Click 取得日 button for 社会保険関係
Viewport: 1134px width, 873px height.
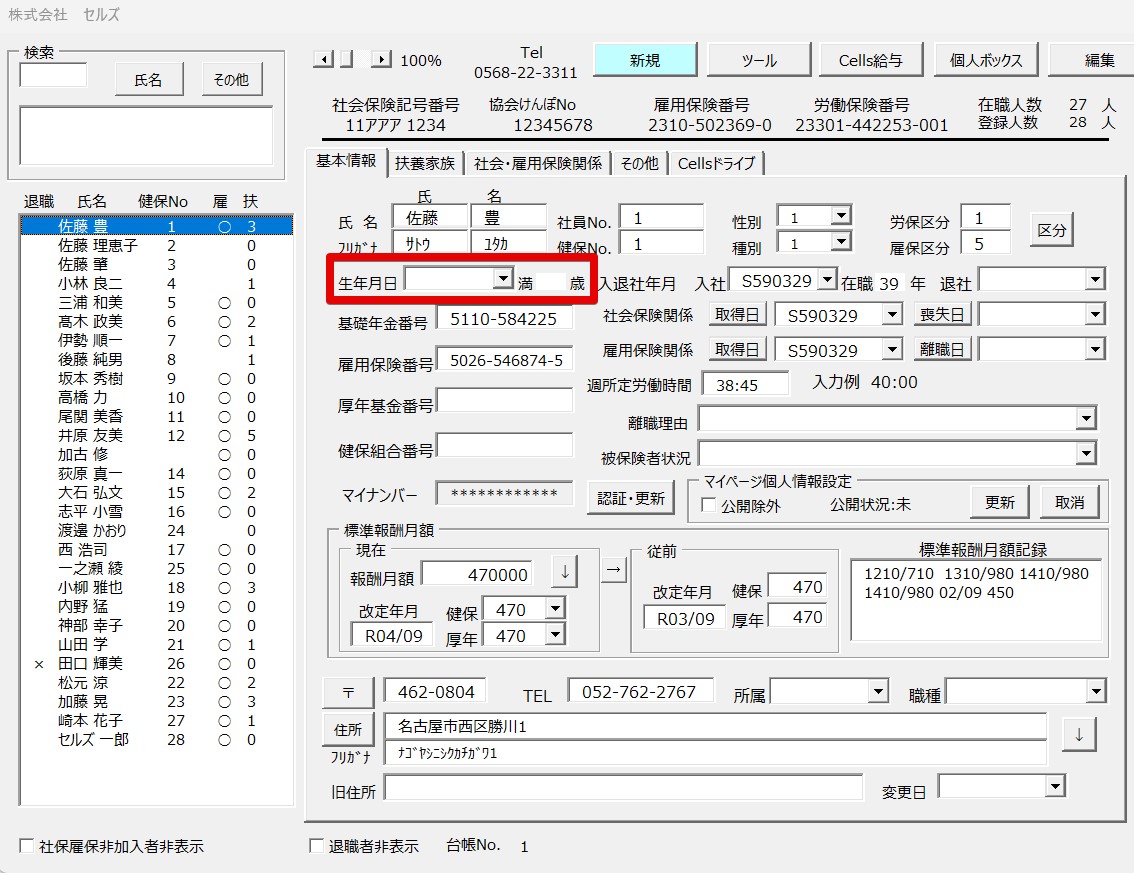[737, 315]
